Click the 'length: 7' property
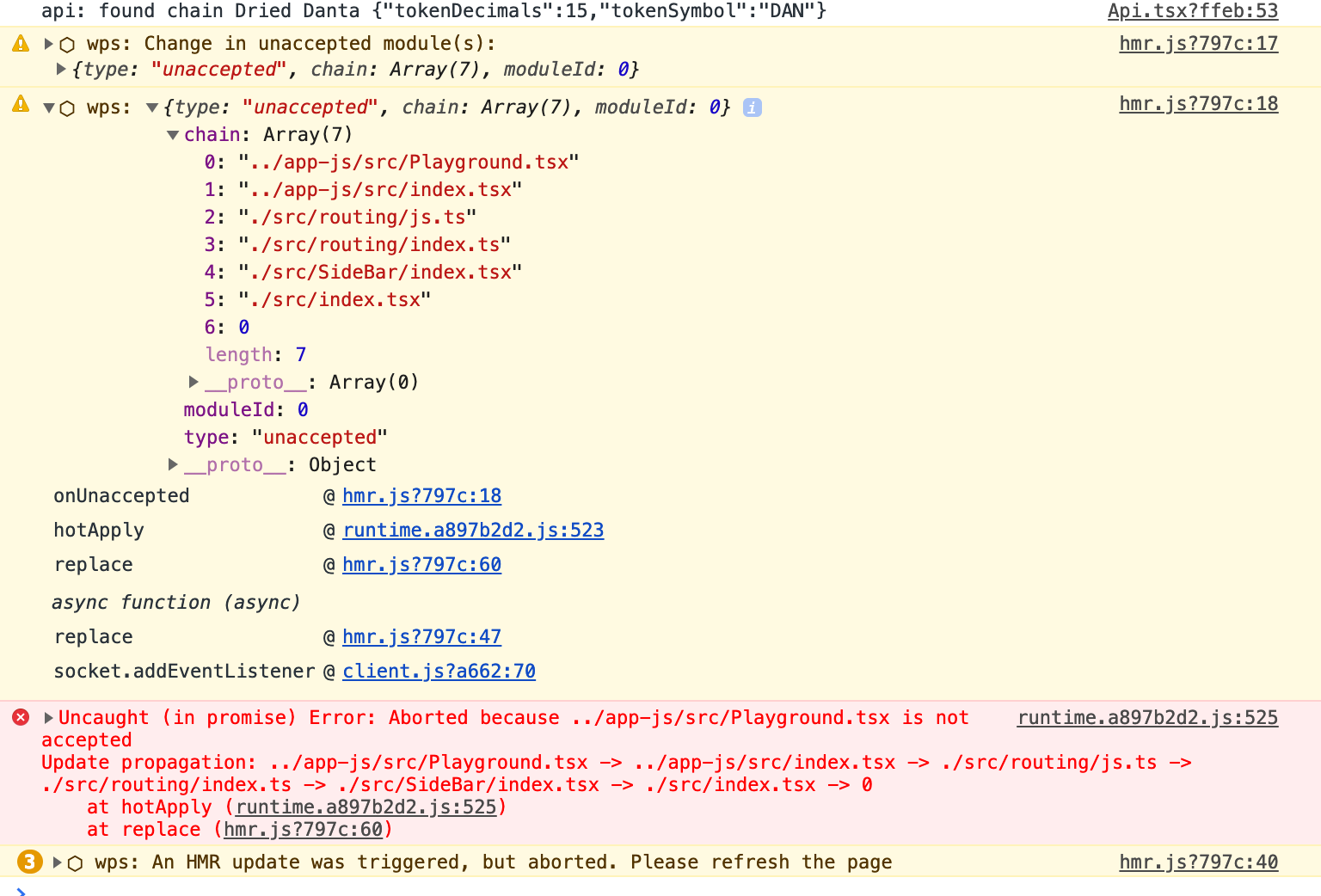 [255, 355]
